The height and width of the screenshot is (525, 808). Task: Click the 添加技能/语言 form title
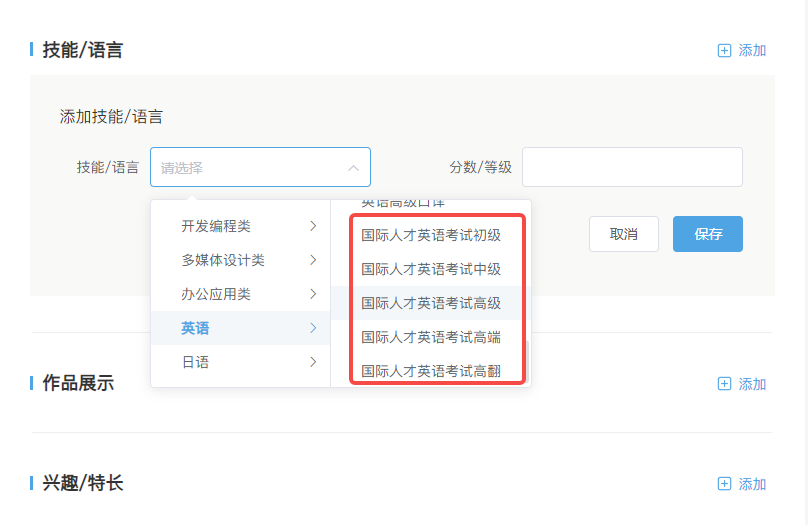[111, 116]
